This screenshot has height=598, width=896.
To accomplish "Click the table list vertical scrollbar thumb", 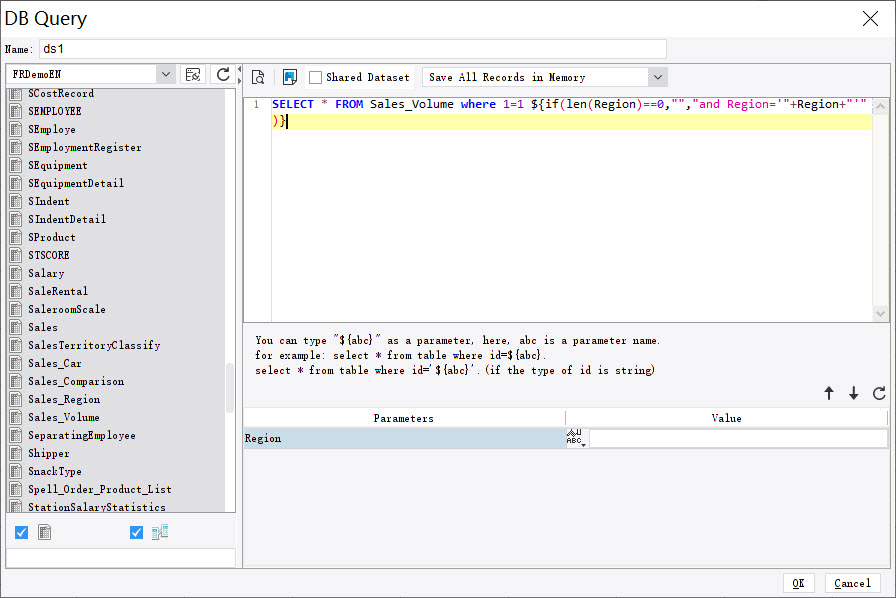I will [x=230, y=388].
